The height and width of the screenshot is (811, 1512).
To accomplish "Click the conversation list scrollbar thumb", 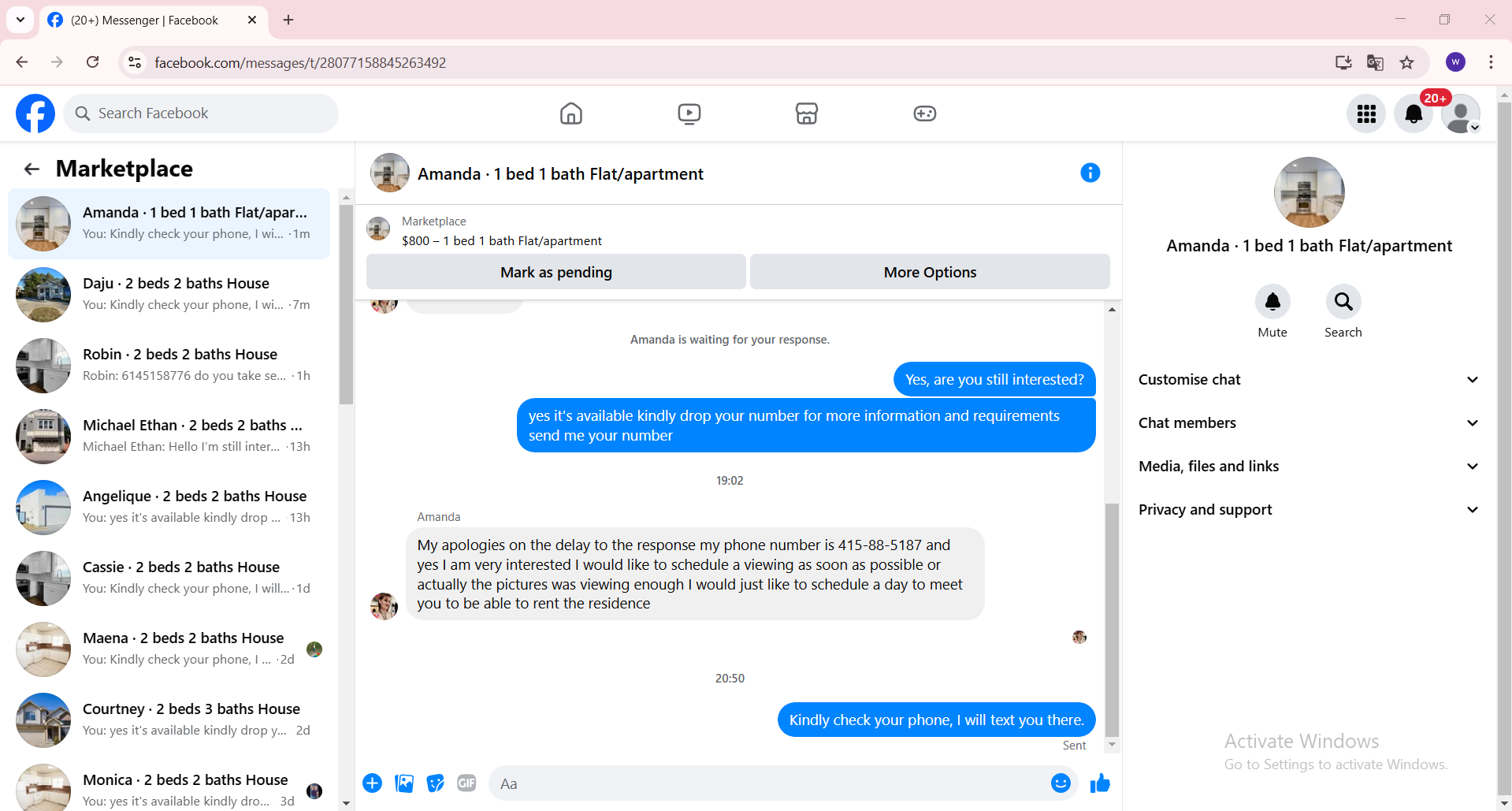I will pyautogui.click(x=346, y=304).
